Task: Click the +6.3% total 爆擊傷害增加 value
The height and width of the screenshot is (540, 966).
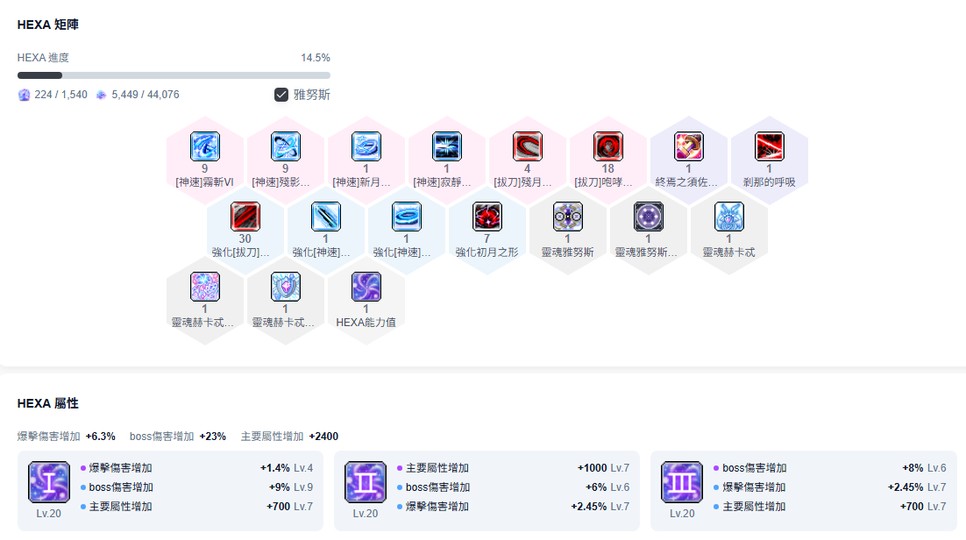Action: [100, 437]
